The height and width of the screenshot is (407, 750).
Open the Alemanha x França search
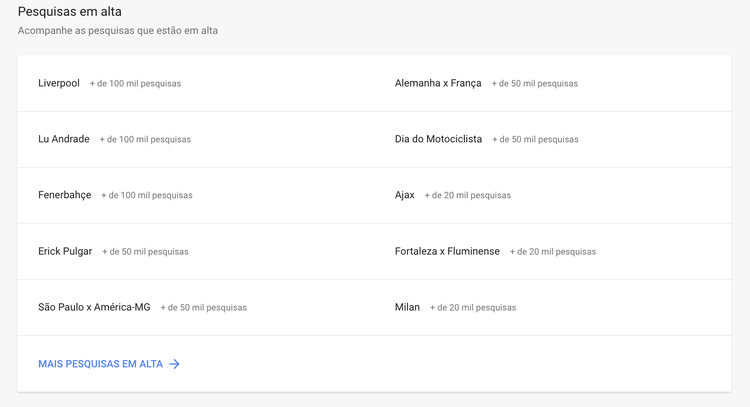[438, 83]
